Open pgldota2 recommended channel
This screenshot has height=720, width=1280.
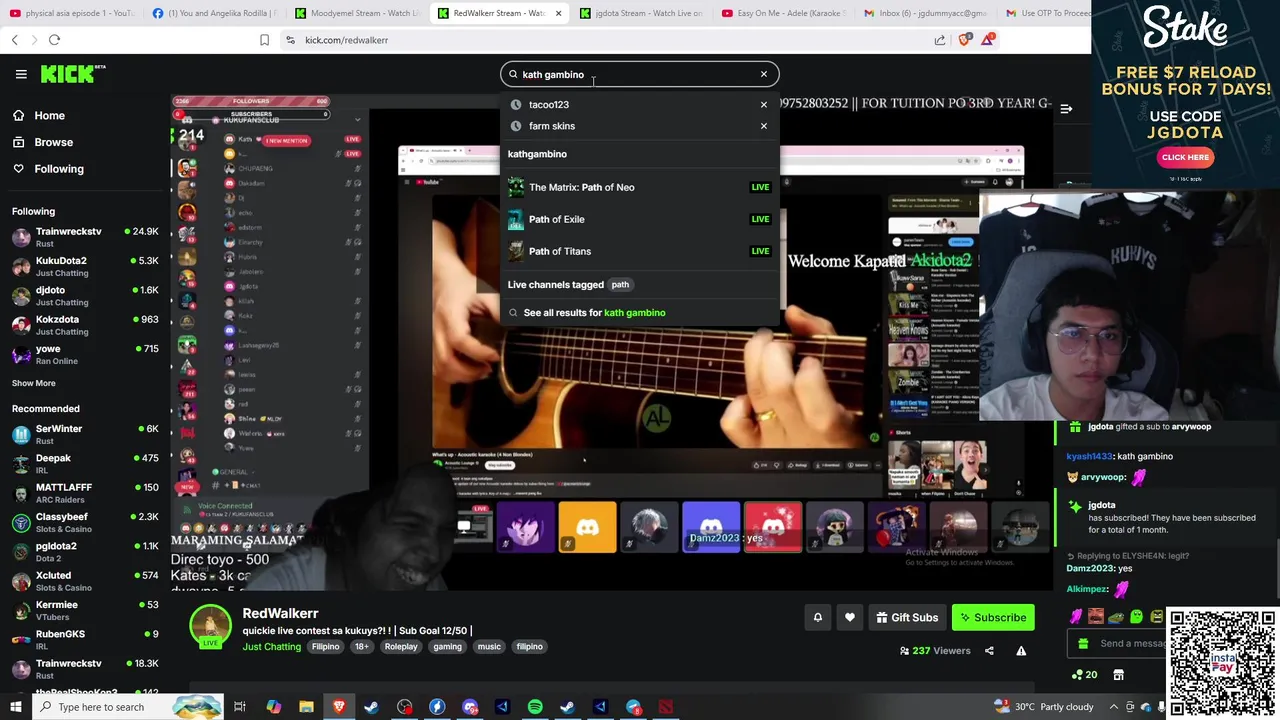(85, 552)
